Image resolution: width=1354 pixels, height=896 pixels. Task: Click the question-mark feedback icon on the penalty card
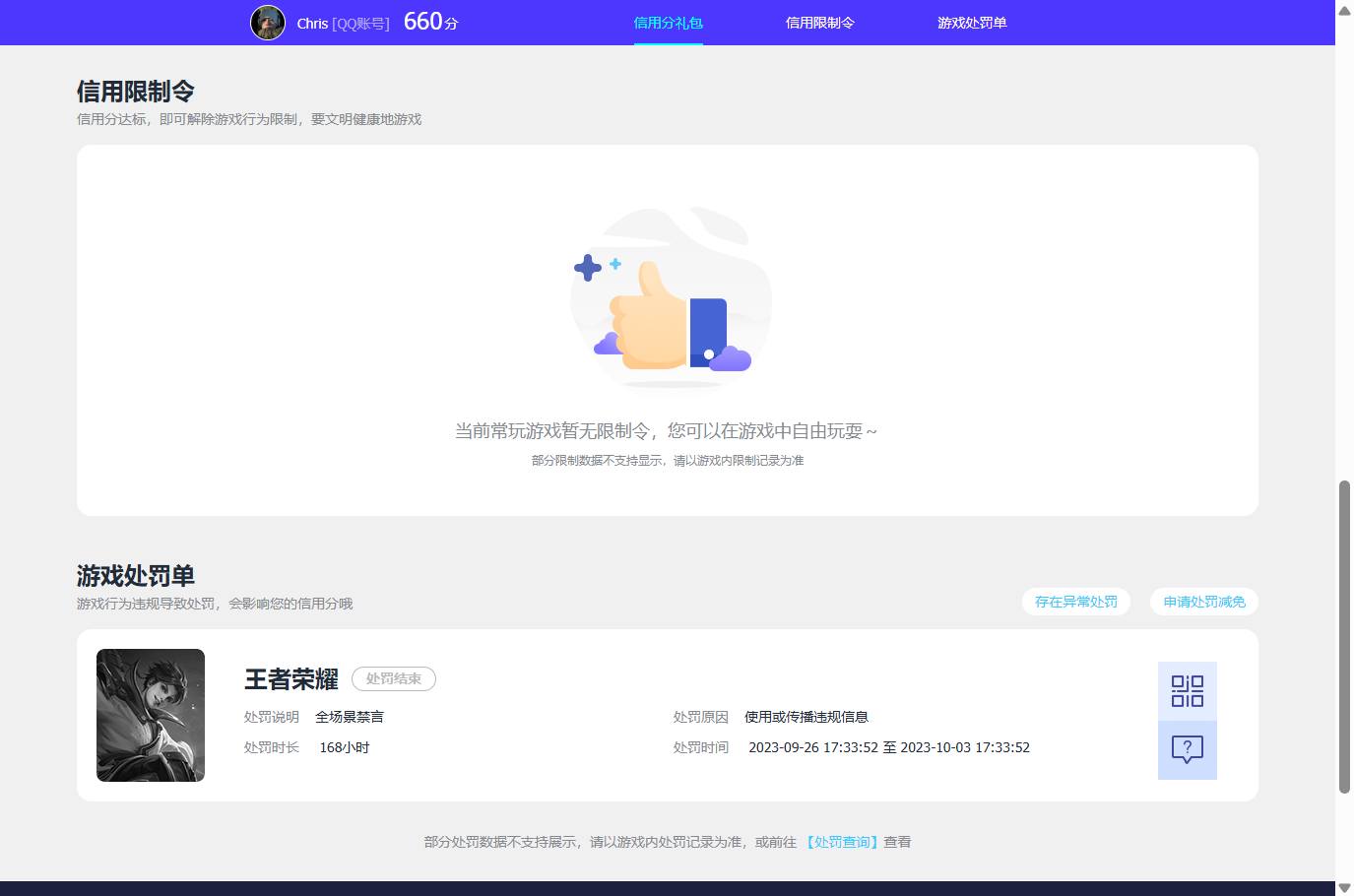point(1188,749)
